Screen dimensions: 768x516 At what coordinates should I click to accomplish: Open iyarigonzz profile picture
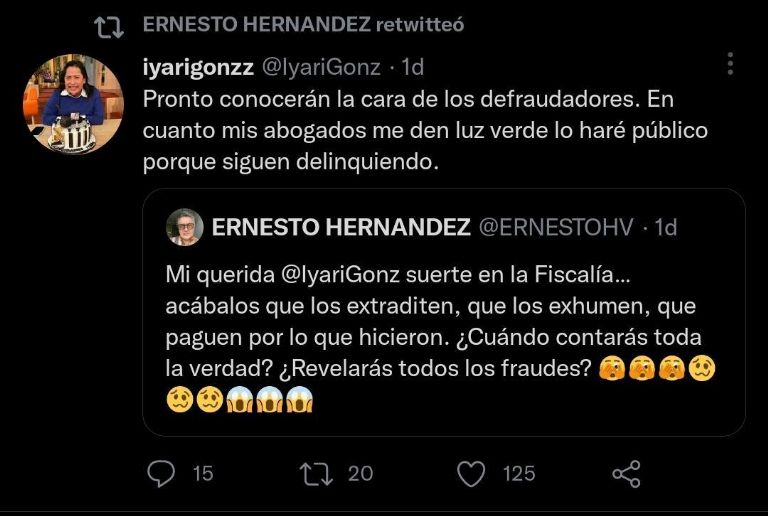(72, 104)
